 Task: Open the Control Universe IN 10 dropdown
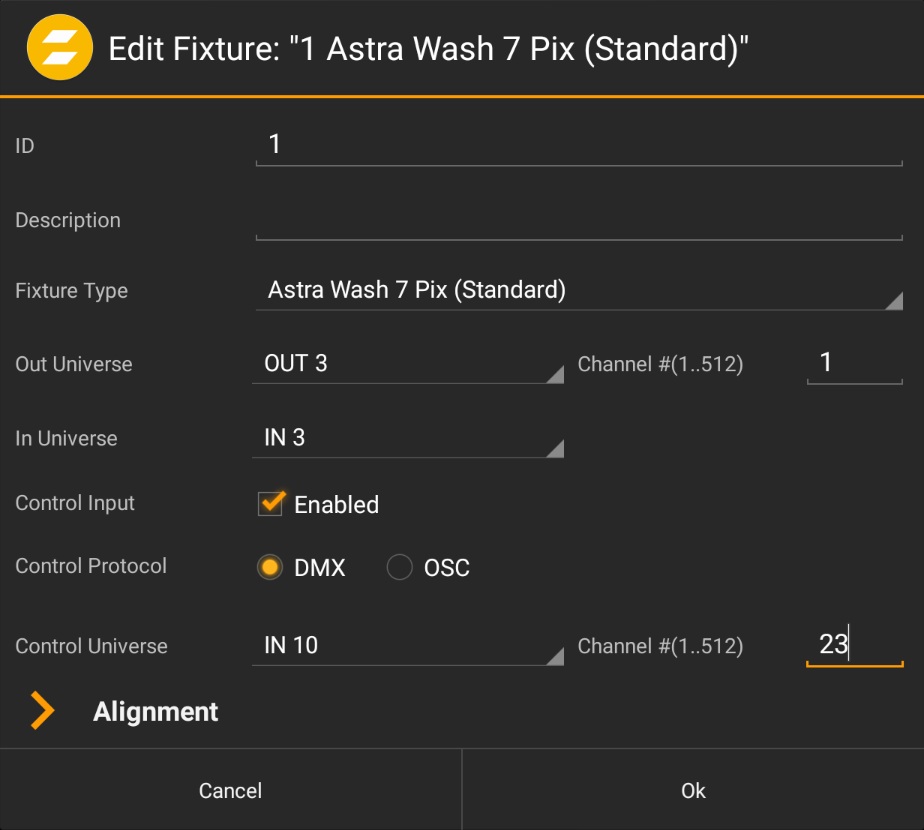407,646
